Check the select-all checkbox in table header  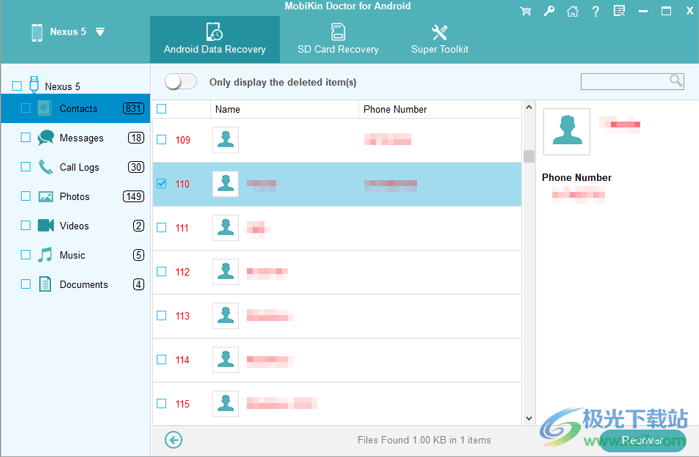161,109
